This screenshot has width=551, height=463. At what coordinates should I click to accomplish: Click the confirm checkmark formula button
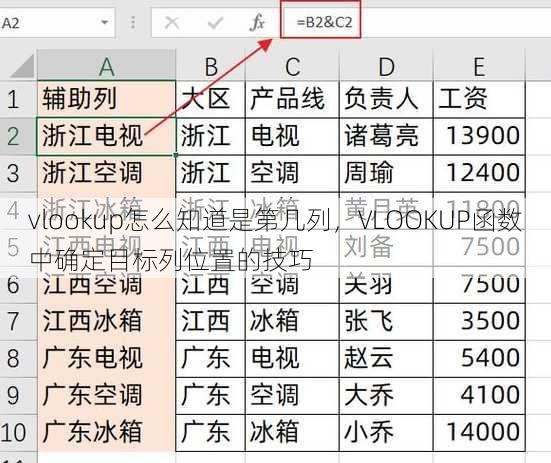(x=215, y=23)
